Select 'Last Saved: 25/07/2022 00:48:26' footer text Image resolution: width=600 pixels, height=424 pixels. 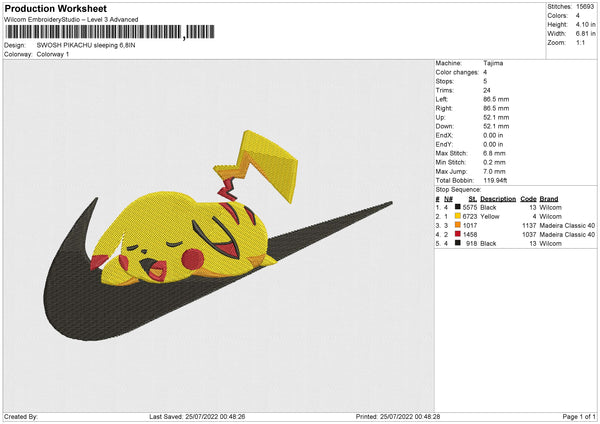click(197, 417)
